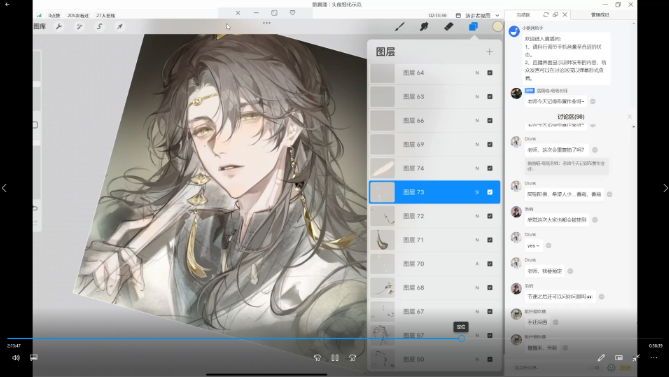
Task: Add a new layer with the plus icon
Action: pyautogui.click(x=489, y=52)
